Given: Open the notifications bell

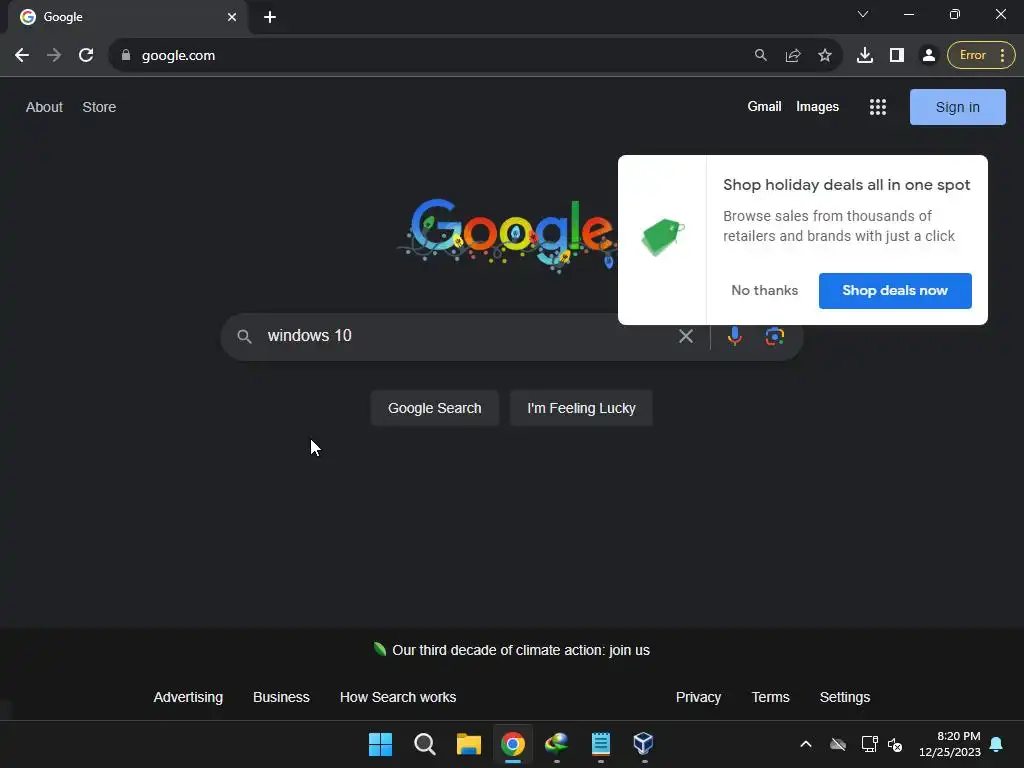Looking at the screenshot, I should (997, 744).
